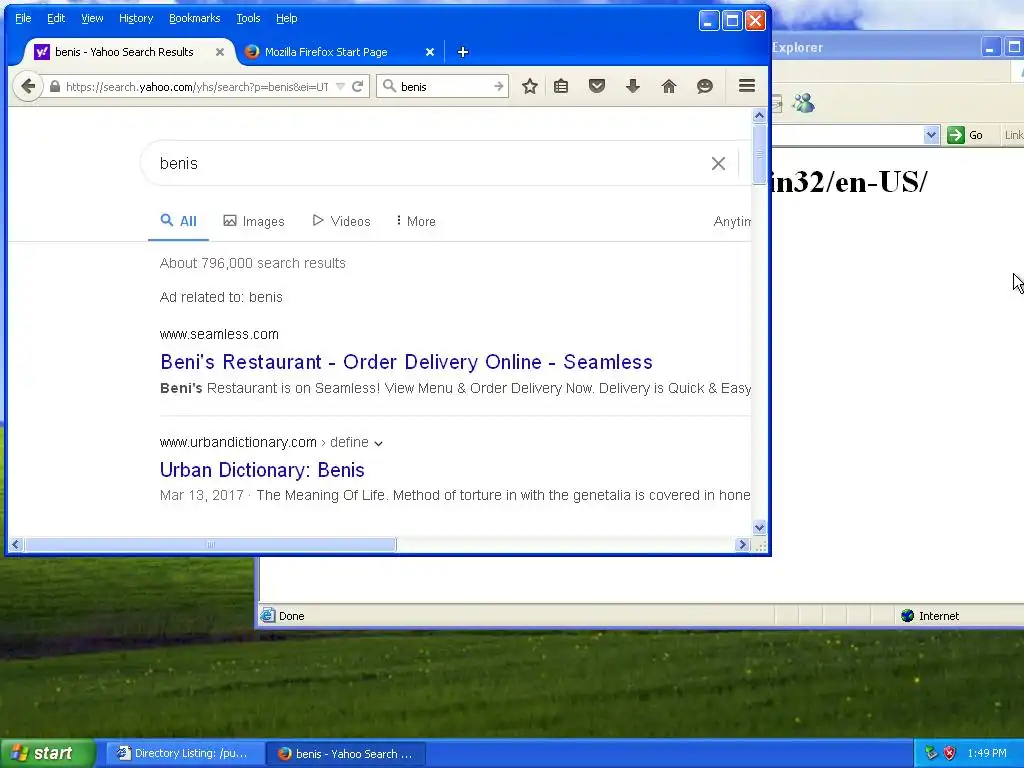Bookmark this page with the star icon
The width and height of the screenshot is (1024, 768).
tap(530, 86)
